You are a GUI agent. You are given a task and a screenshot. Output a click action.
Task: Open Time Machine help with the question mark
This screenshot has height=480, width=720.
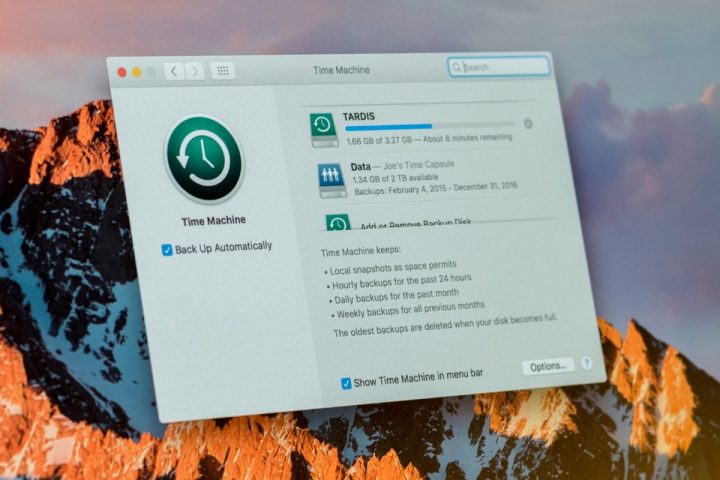click(587, 364)
